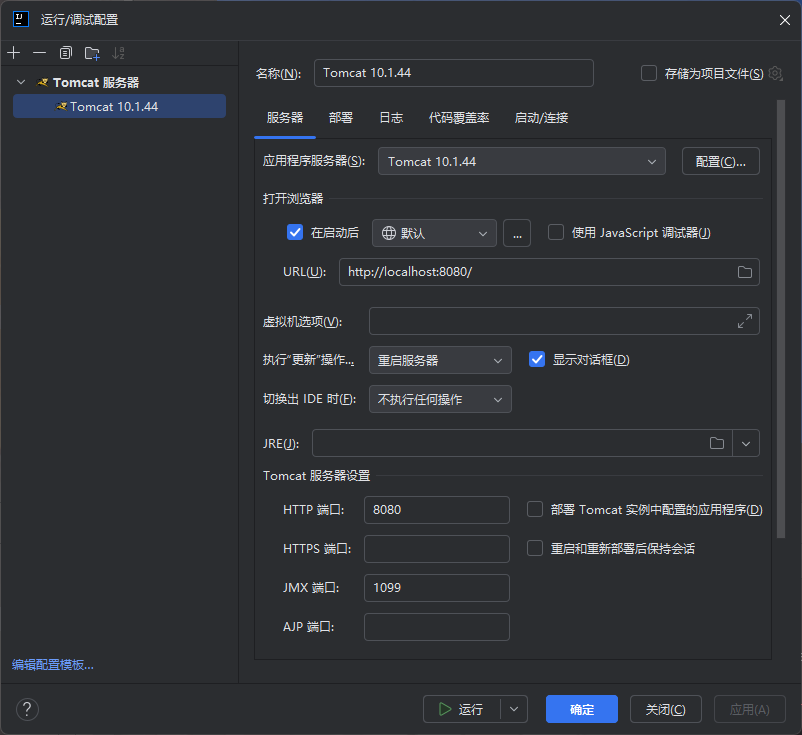Click the 名称 input field

click(454, 73)
